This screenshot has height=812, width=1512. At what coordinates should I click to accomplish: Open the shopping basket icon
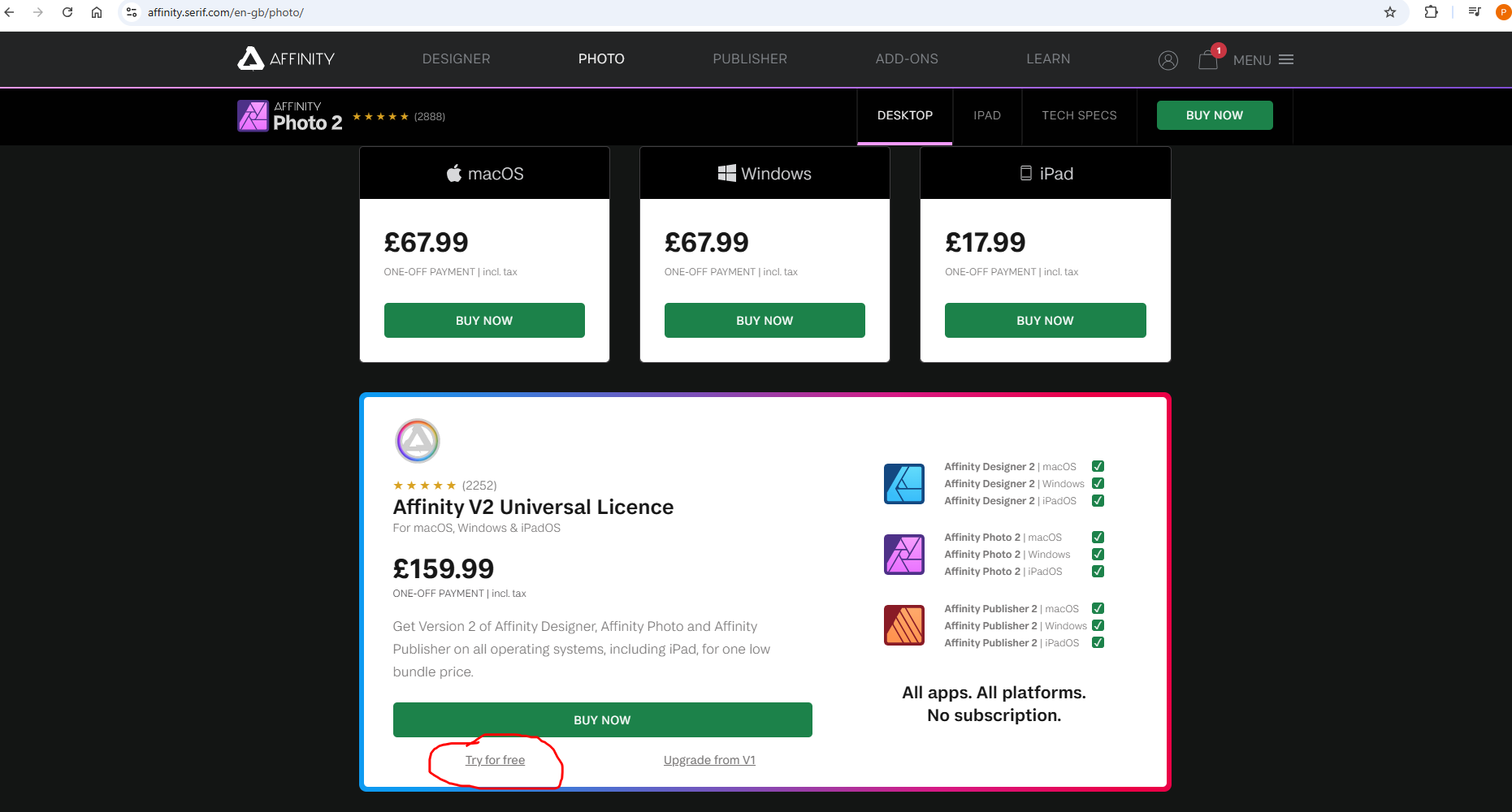click(1208, 60)
